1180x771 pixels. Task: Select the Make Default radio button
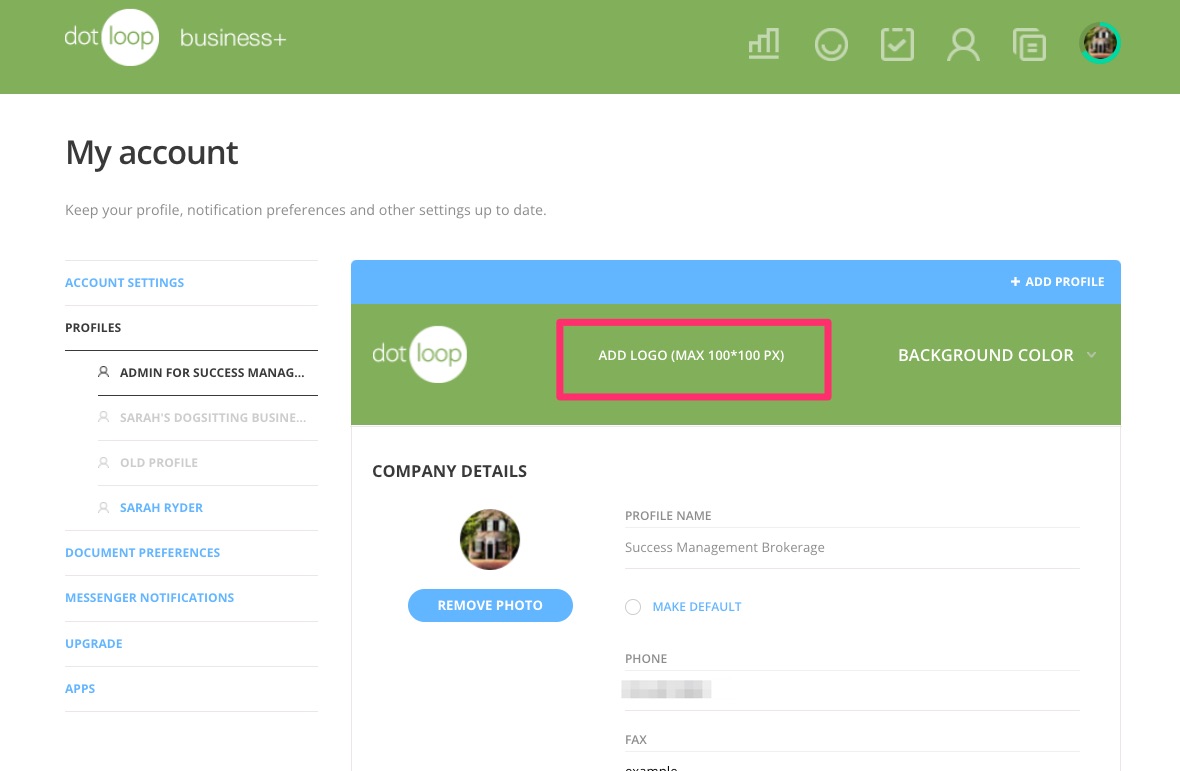(633, 607)
